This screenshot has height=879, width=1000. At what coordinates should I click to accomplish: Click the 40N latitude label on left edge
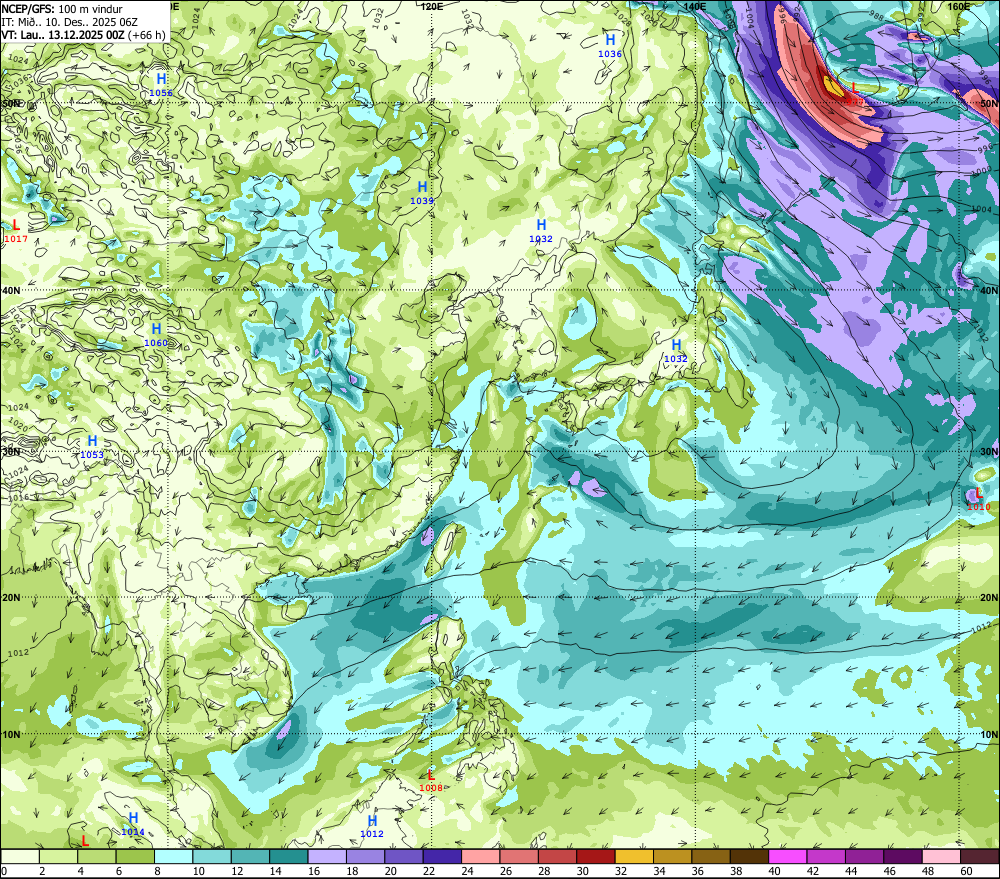tap(11, 290)
